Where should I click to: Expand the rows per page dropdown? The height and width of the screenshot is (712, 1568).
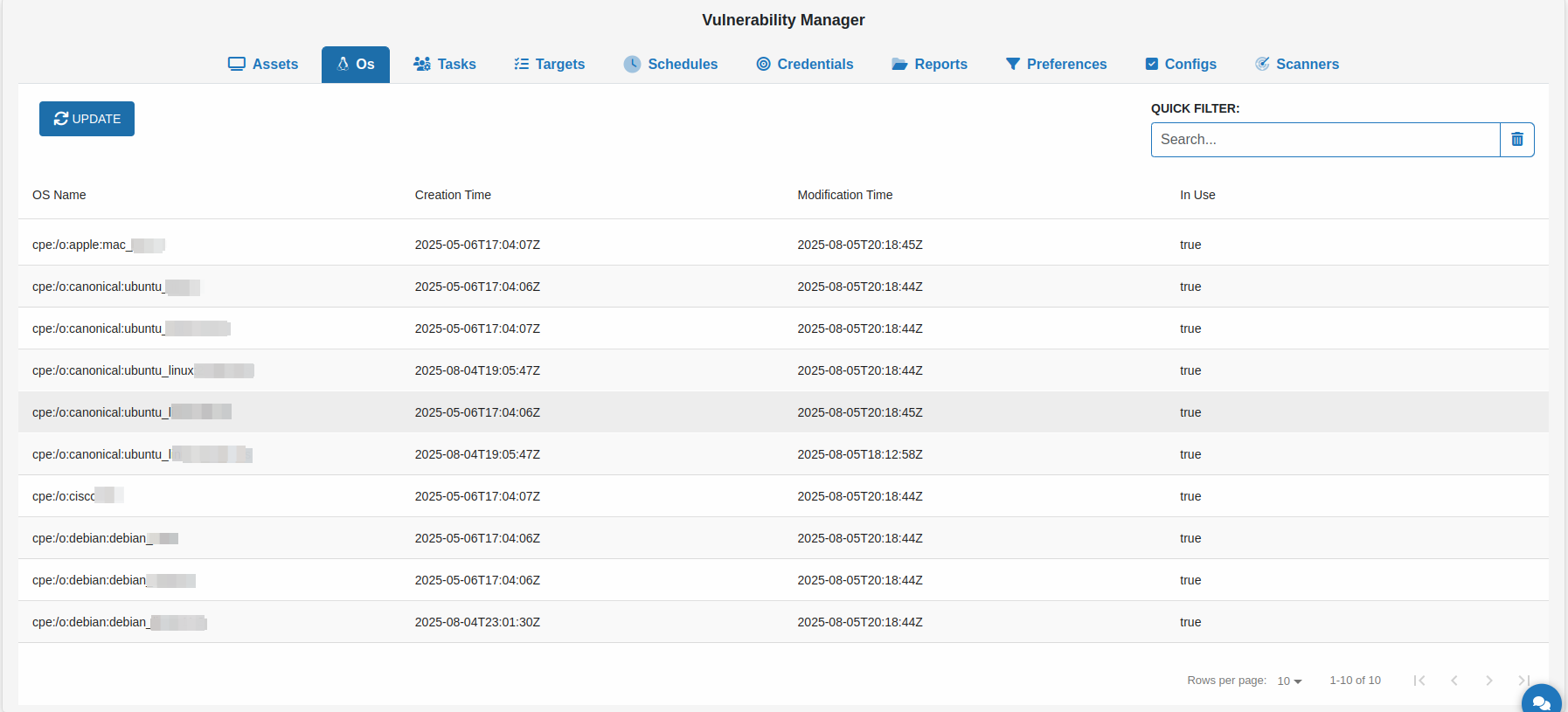[x=1289, y=681]
